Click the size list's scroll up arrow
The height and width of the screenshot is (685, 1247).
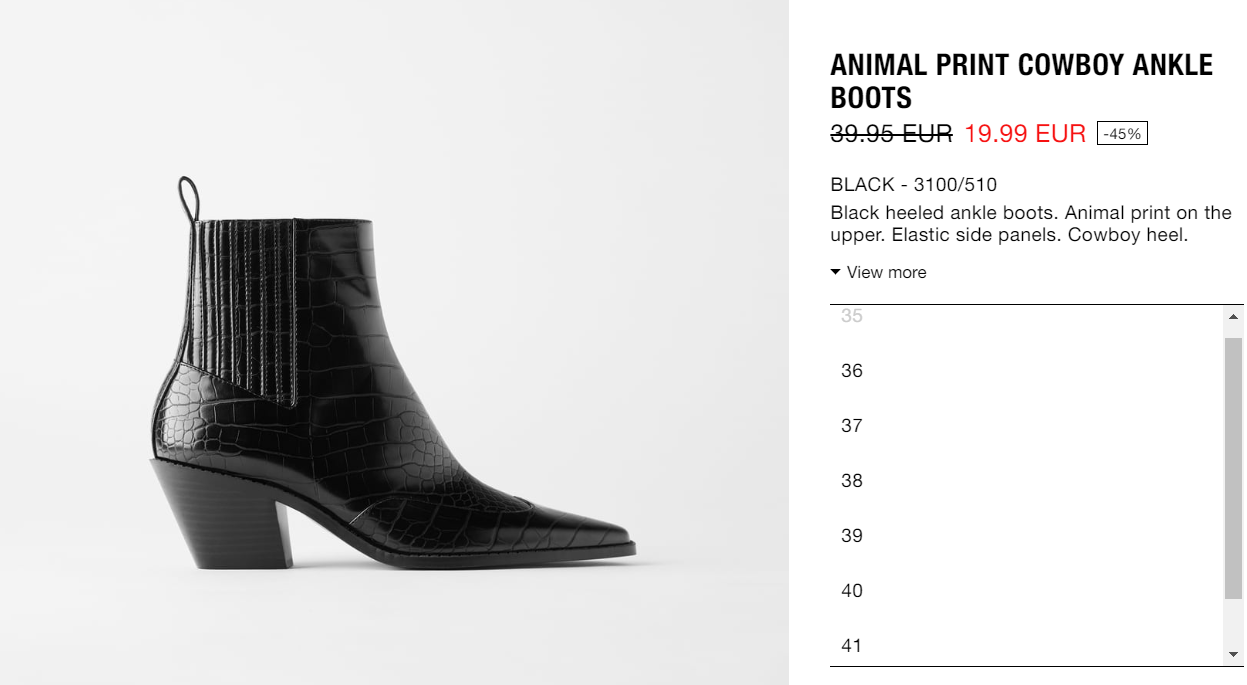[1234, 316]
